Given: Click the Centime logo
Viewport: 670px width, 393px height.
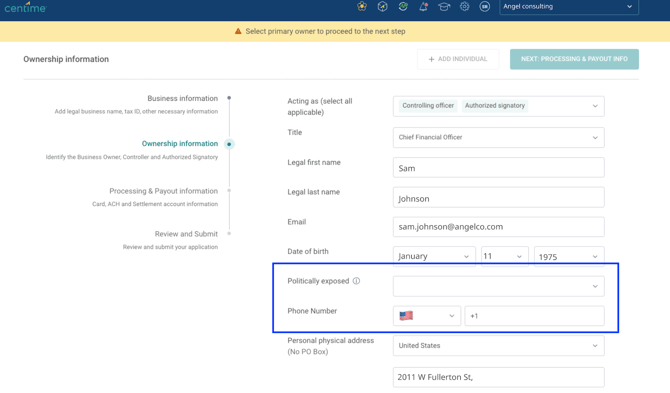Looking at the screenshot, I should (x=25, y=7).
